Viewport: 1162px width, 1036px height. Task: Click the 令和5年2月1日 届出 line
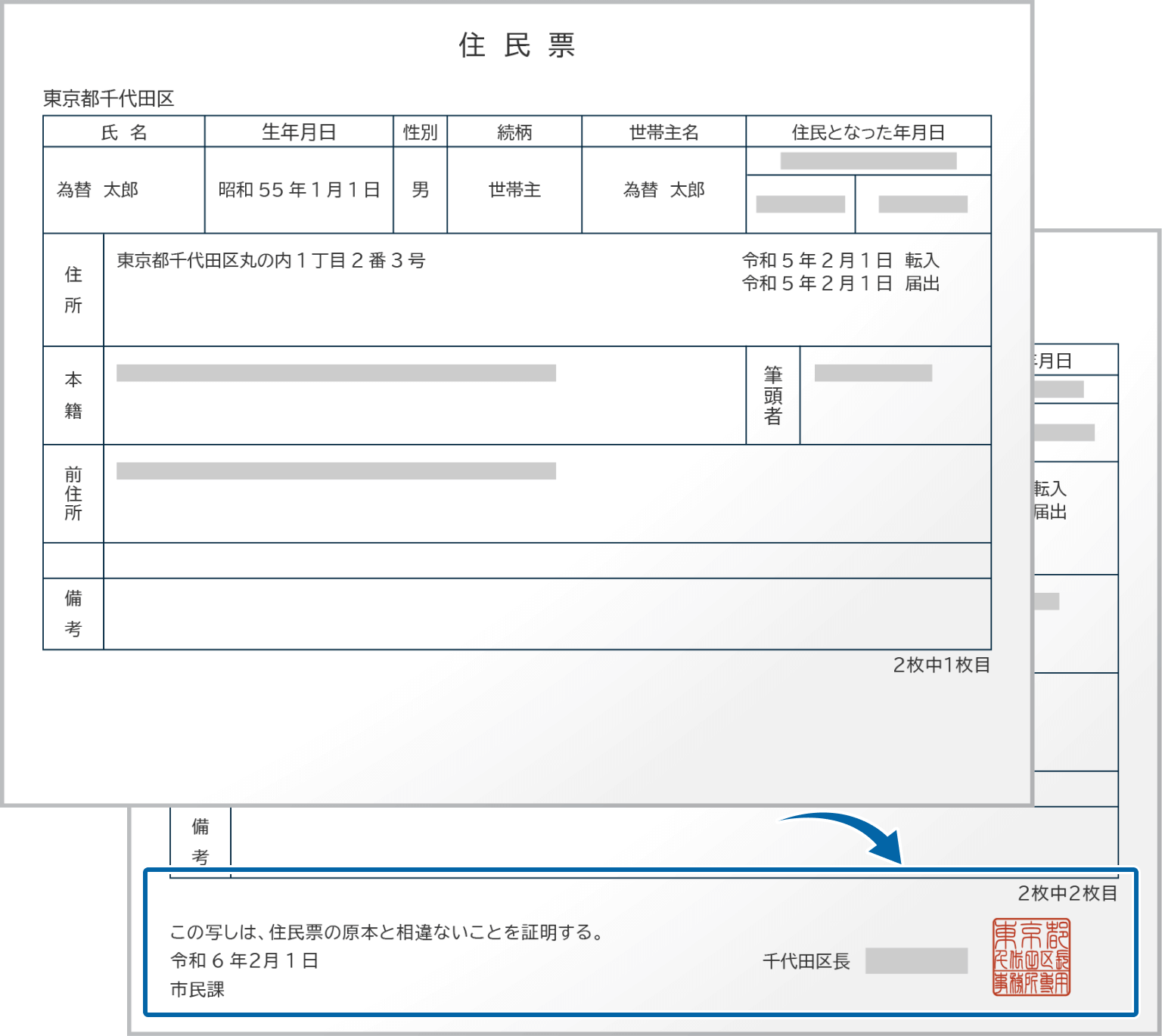point(841,284)
